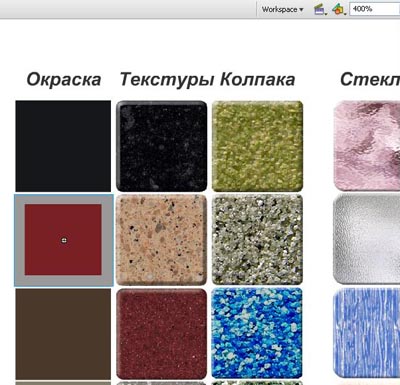The image size is (400, 385).
Task: Click the Edit Scene clapperboard icon
Action: [320, 9]
